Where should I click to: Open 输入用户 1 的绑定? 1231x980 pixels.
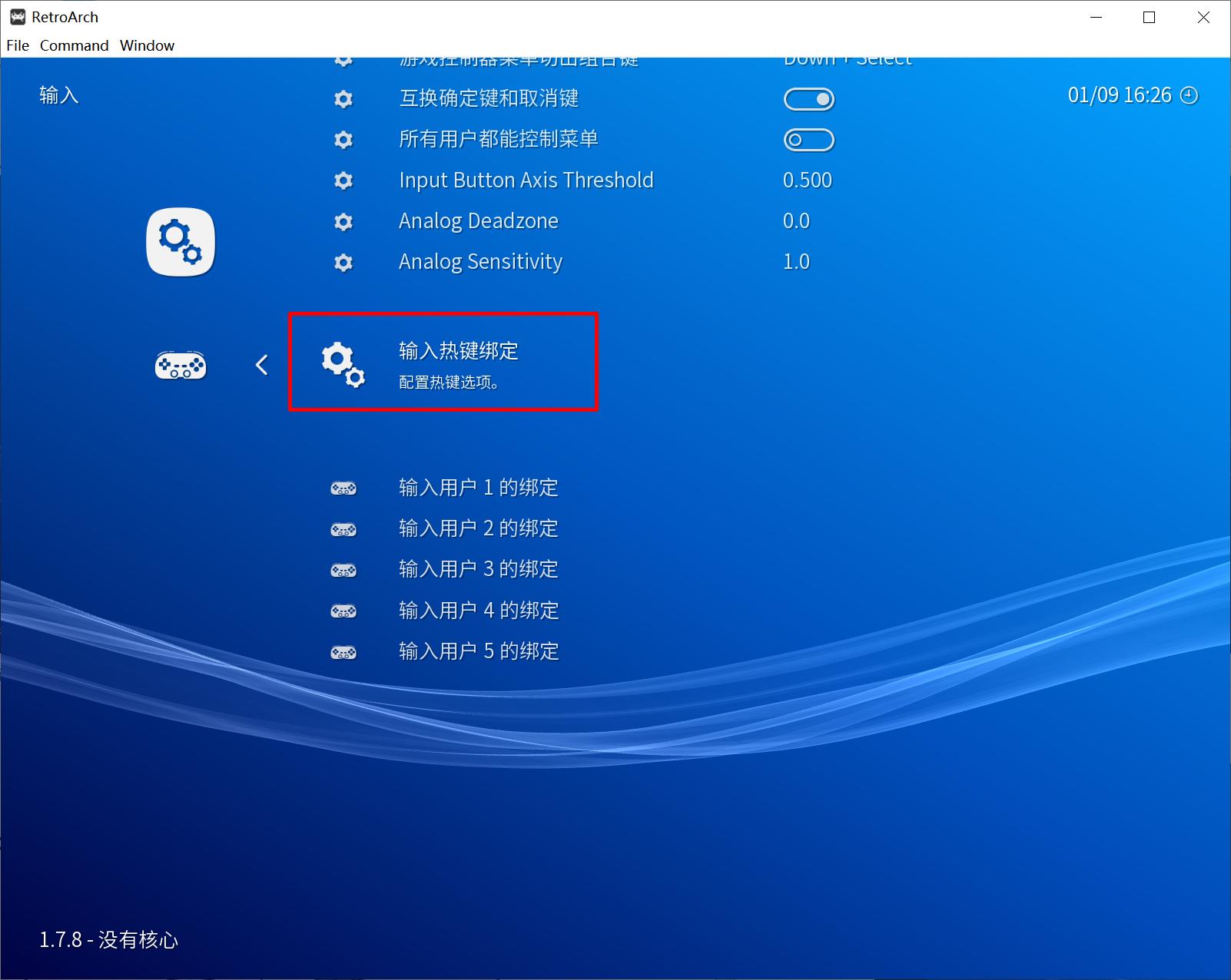click(479, 488)
